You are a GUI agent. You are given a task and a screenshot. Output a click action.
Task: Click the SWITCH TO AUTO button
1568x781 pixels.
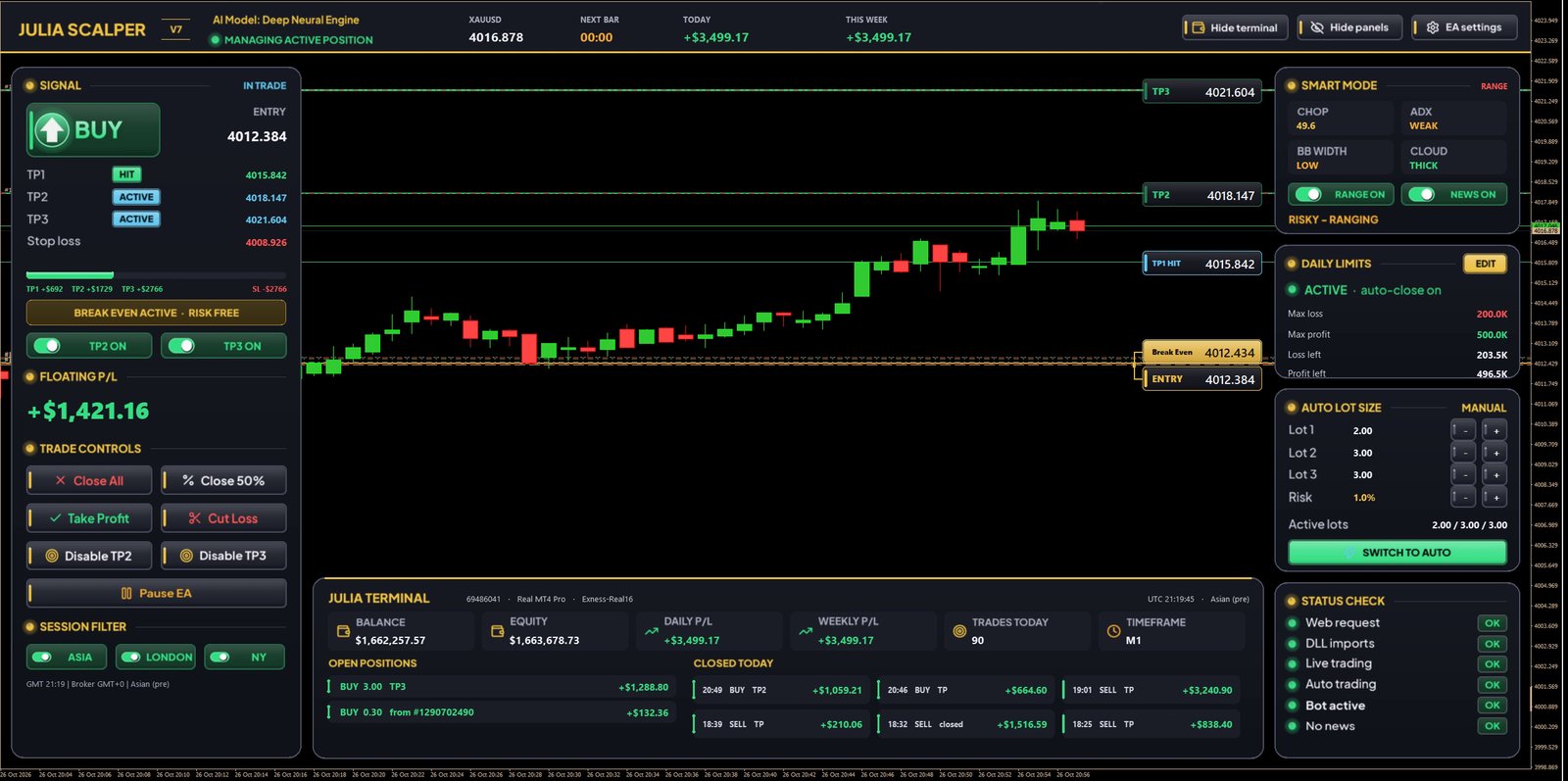pos(1397,553)
